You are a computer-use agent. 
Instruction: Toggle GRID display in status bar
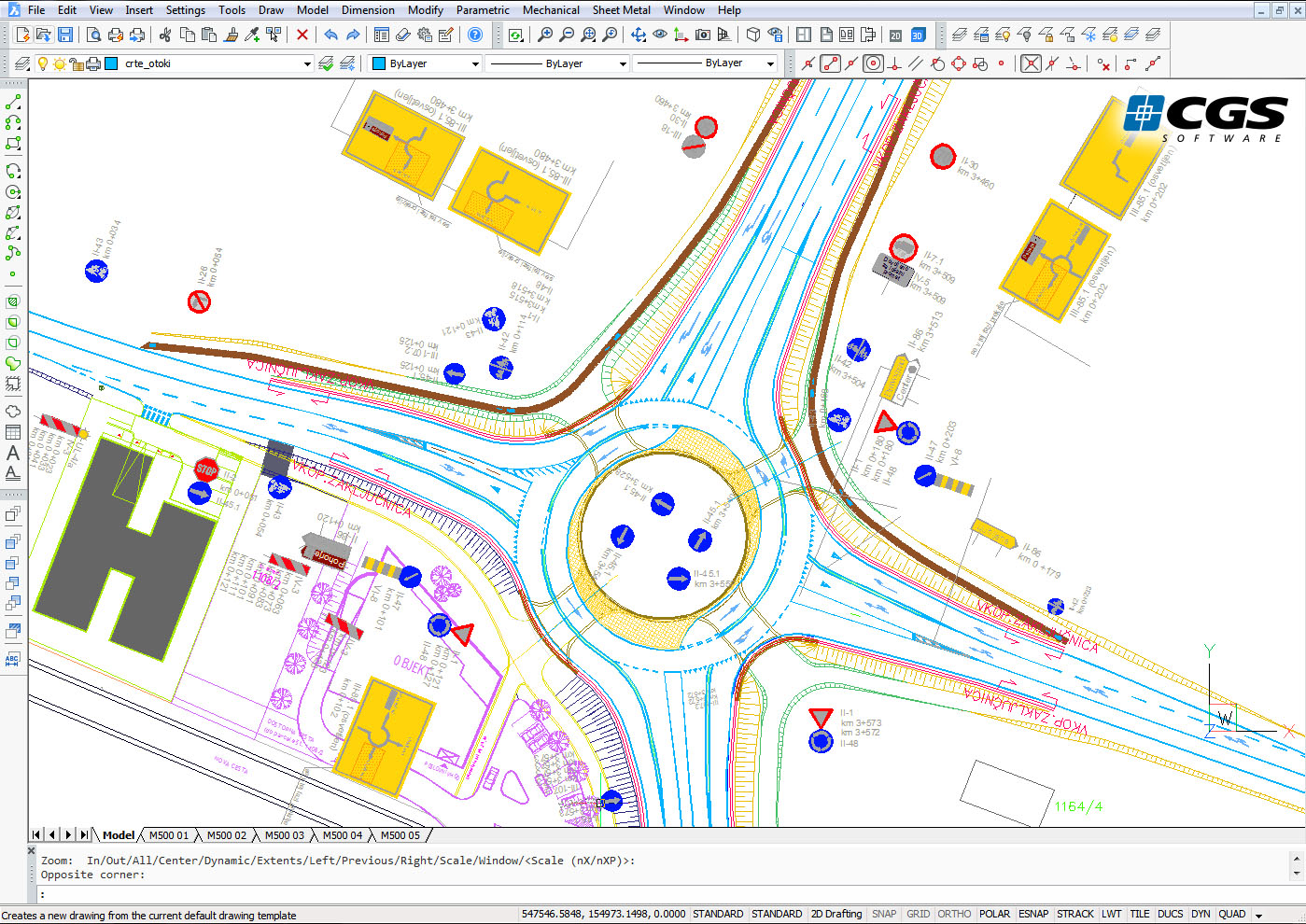click(918, 915)
